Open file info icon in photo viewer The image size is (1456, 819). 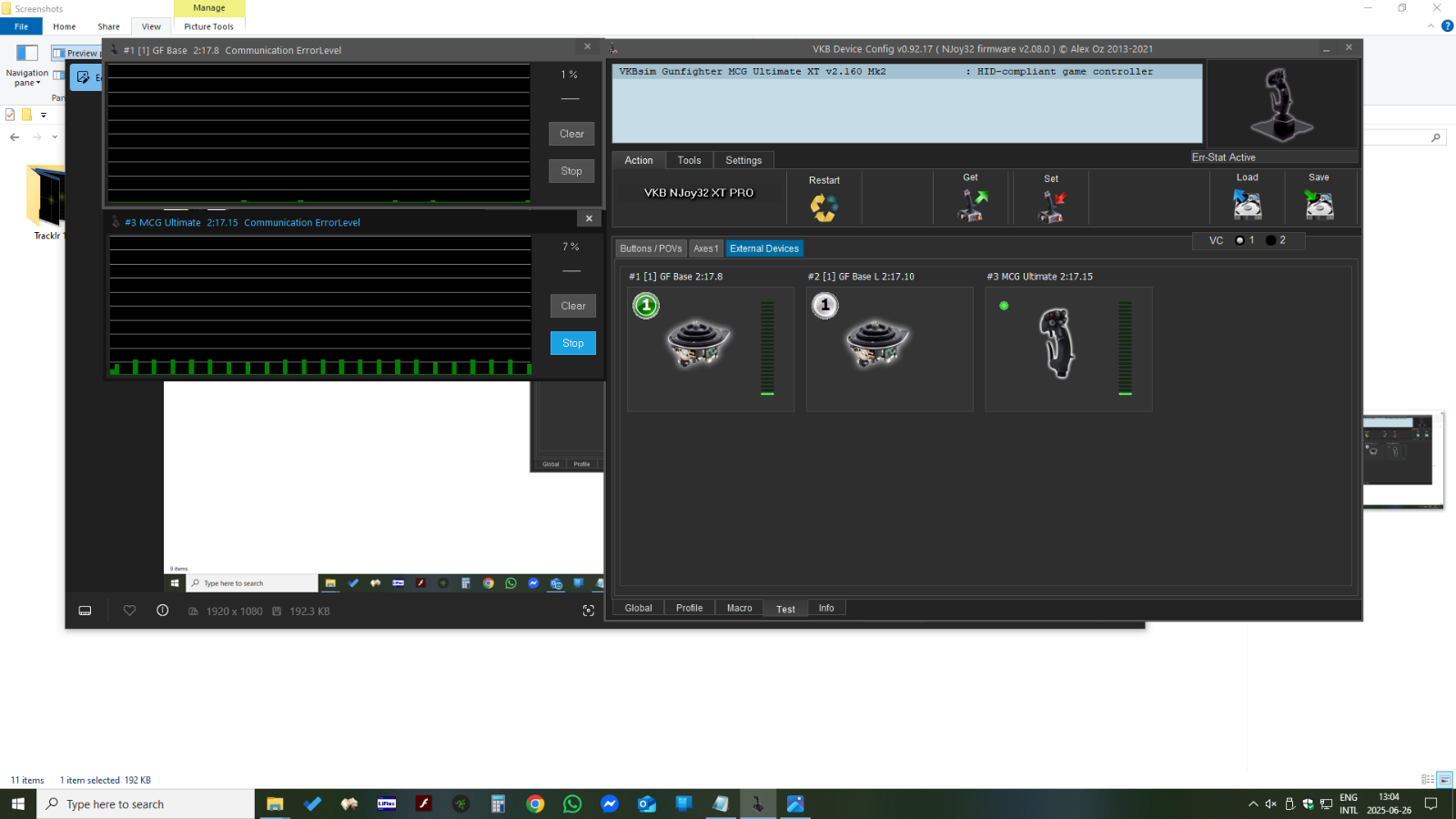coord(163,611)
